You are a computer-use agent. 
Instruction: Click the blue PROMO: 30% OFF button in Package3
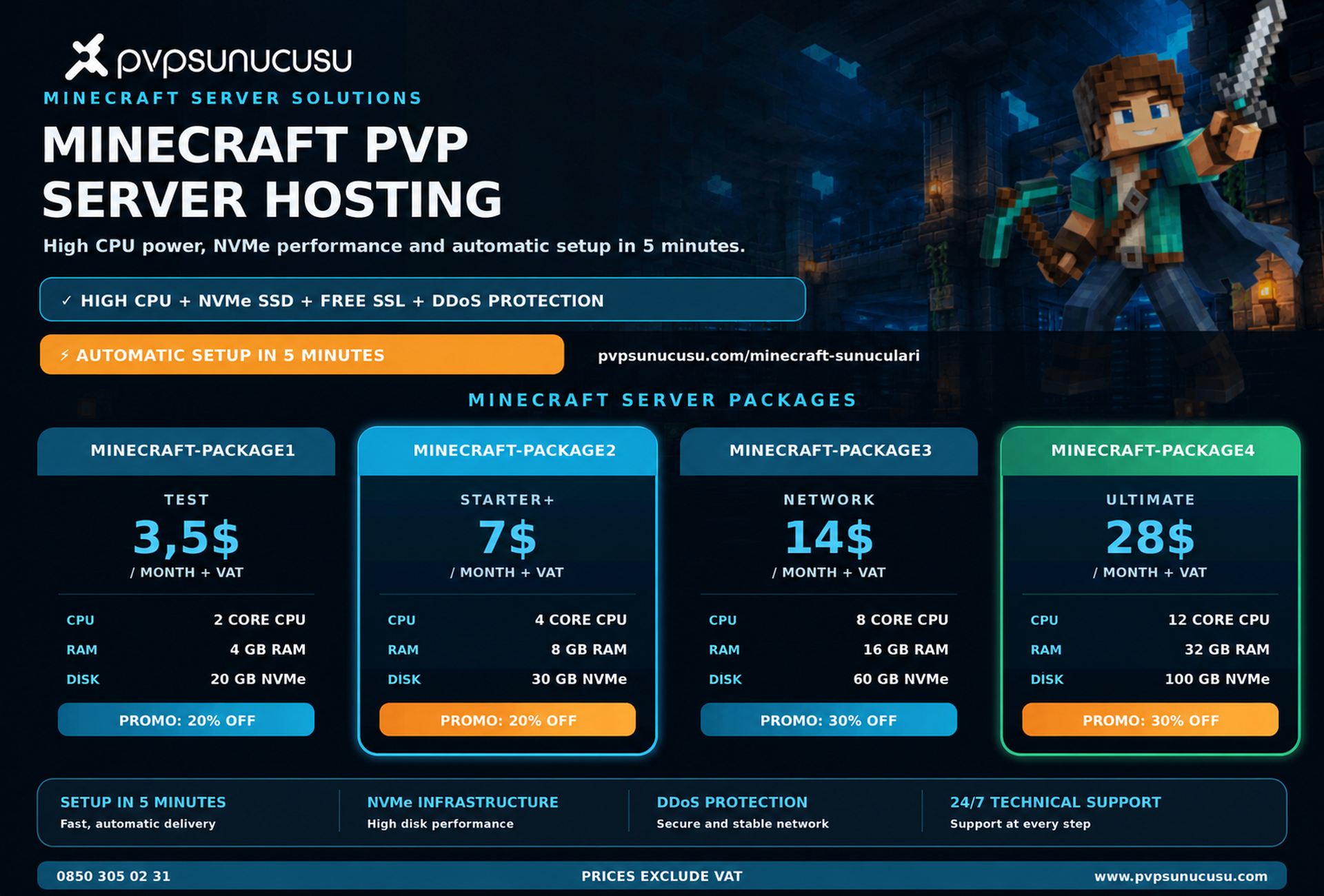tap(829, 720)
